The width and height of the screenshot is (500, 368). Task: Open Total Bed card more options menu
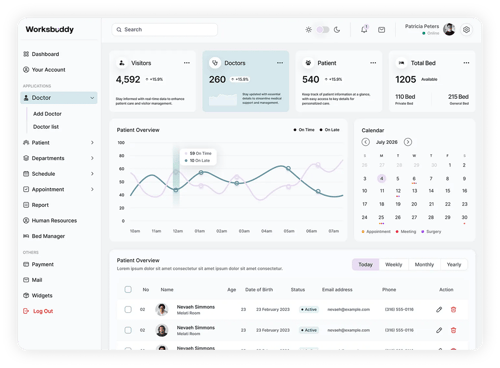(x=466, y=63)
